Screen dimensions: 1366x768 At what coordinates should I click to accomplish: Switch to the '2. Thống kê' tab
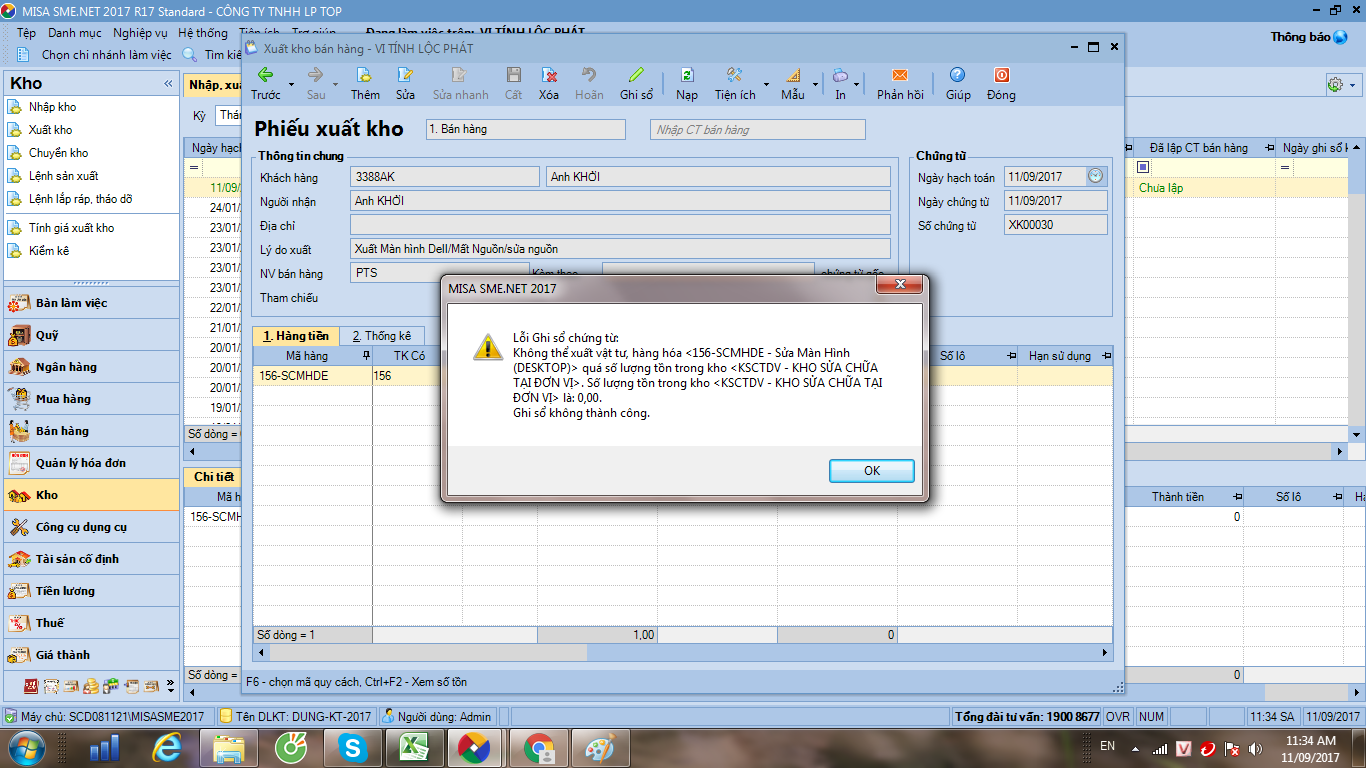pyautogui.click(x=382, y=336)
